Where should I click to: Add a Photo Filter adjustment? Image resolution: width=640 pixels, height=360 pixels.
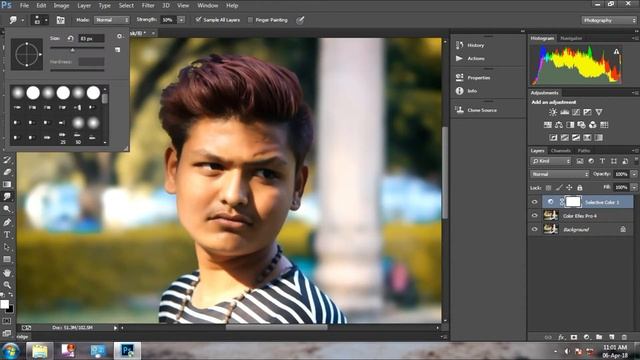(581, 125)
